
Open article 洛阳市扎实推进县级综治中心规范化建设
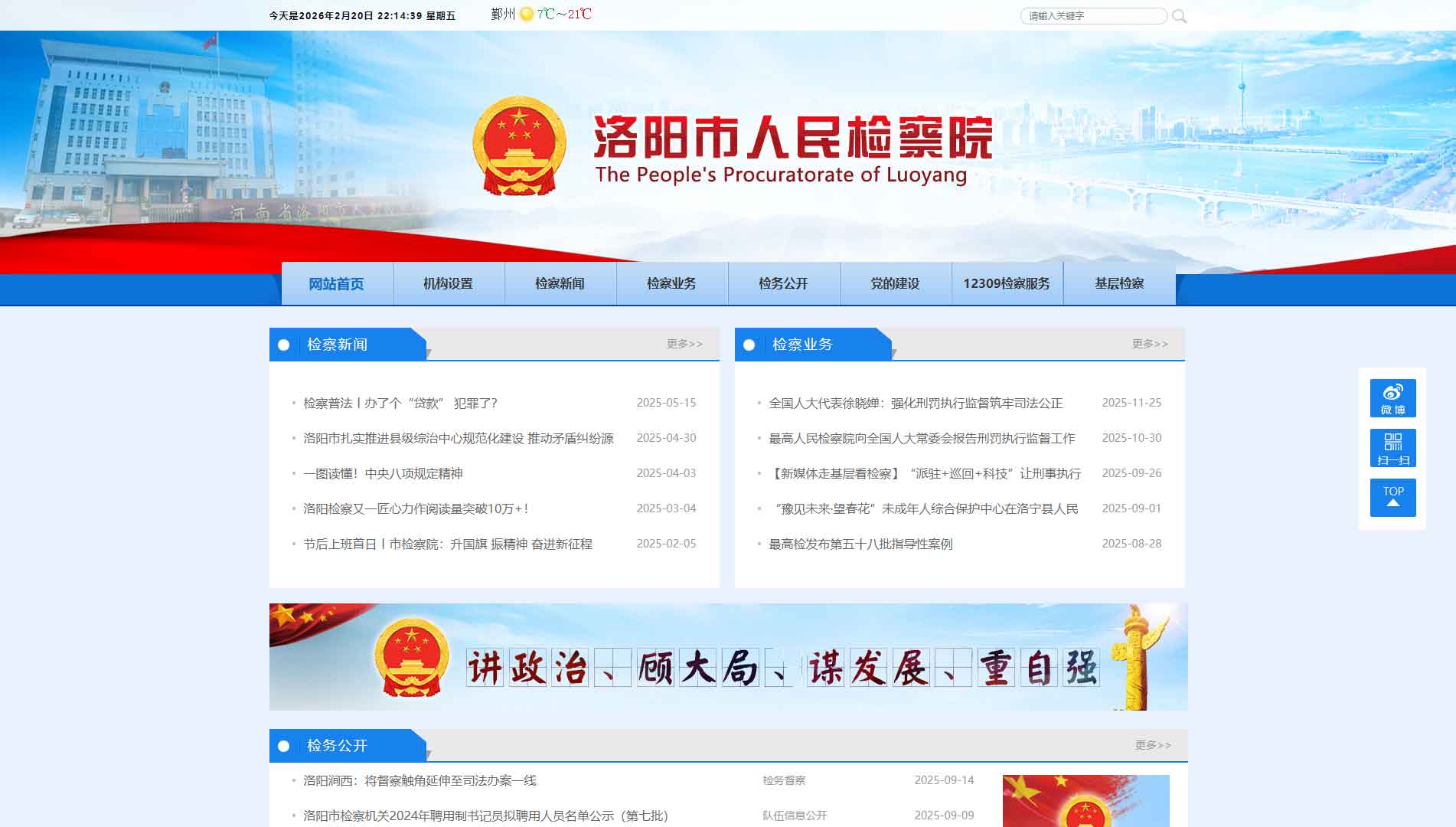pos(459,438)
